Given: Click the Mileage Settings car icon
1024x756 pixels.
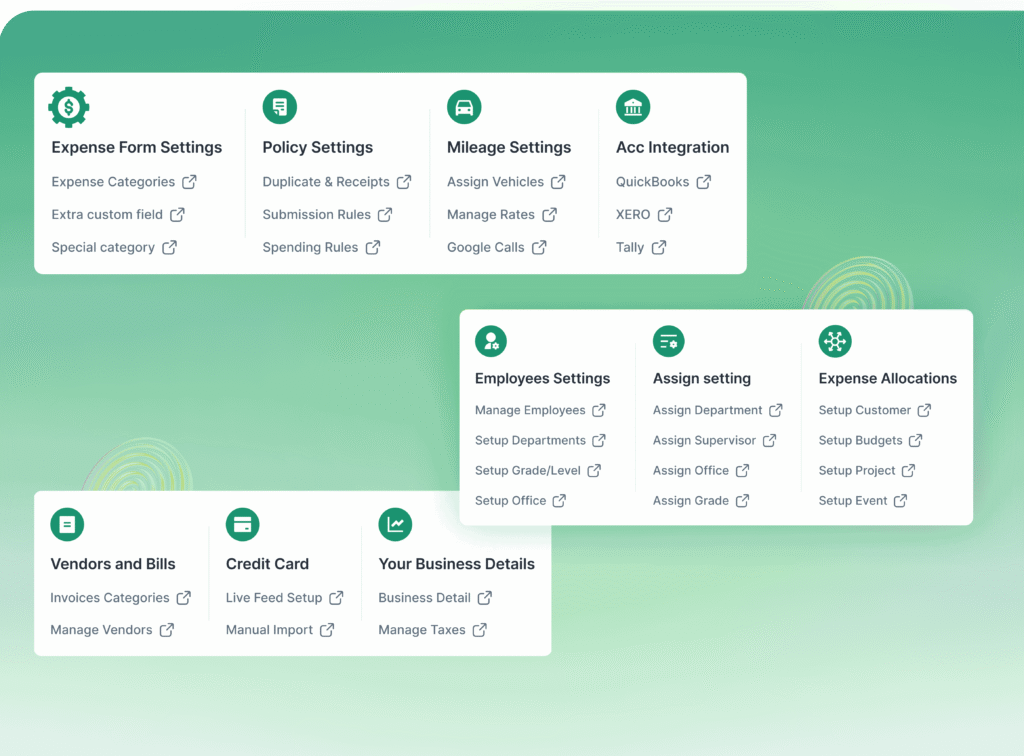Looking at the screenshot, I should click(464, 107).
